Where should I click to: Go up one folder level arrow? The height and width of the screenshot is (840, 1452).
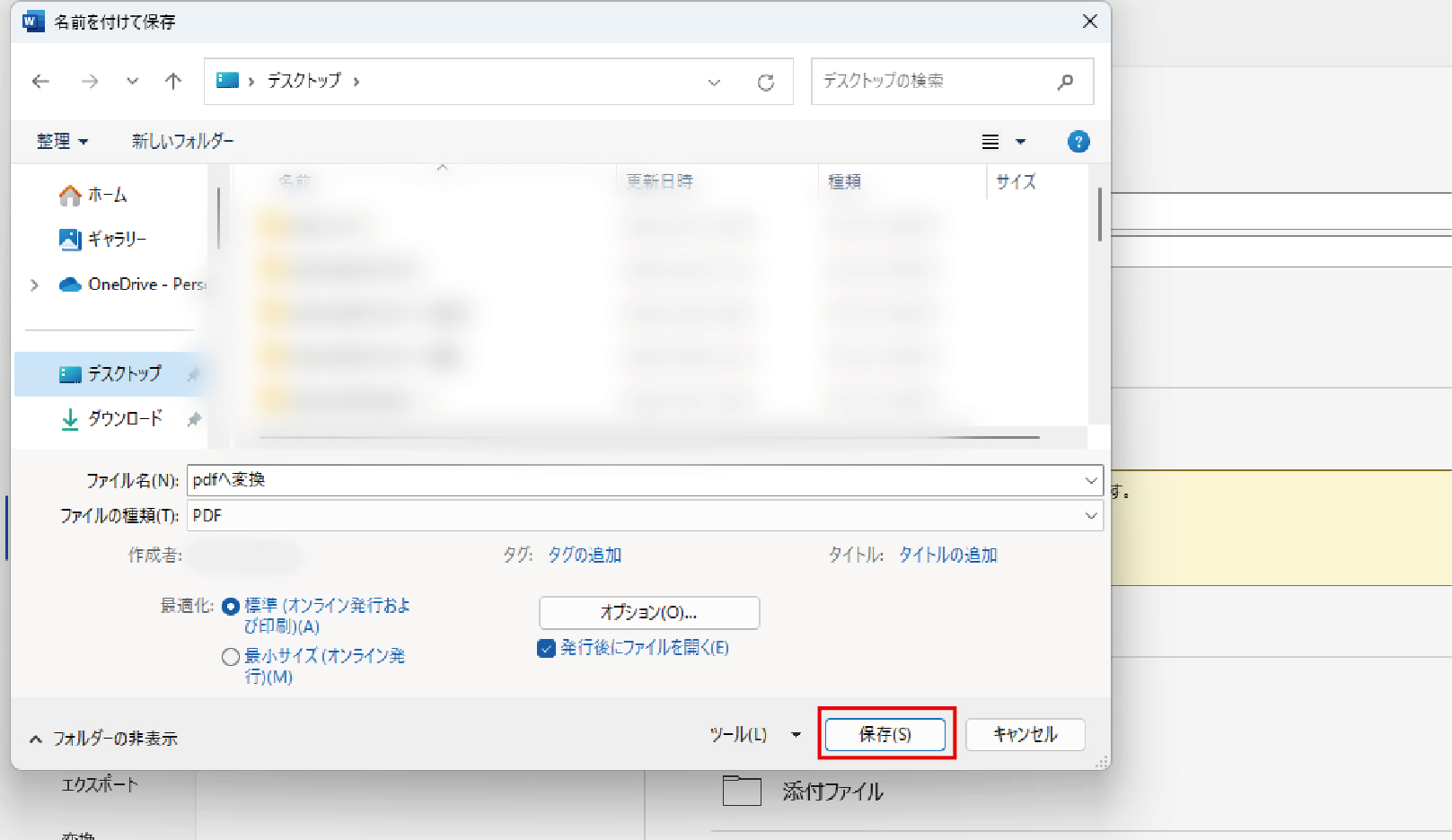coord(173,82)
